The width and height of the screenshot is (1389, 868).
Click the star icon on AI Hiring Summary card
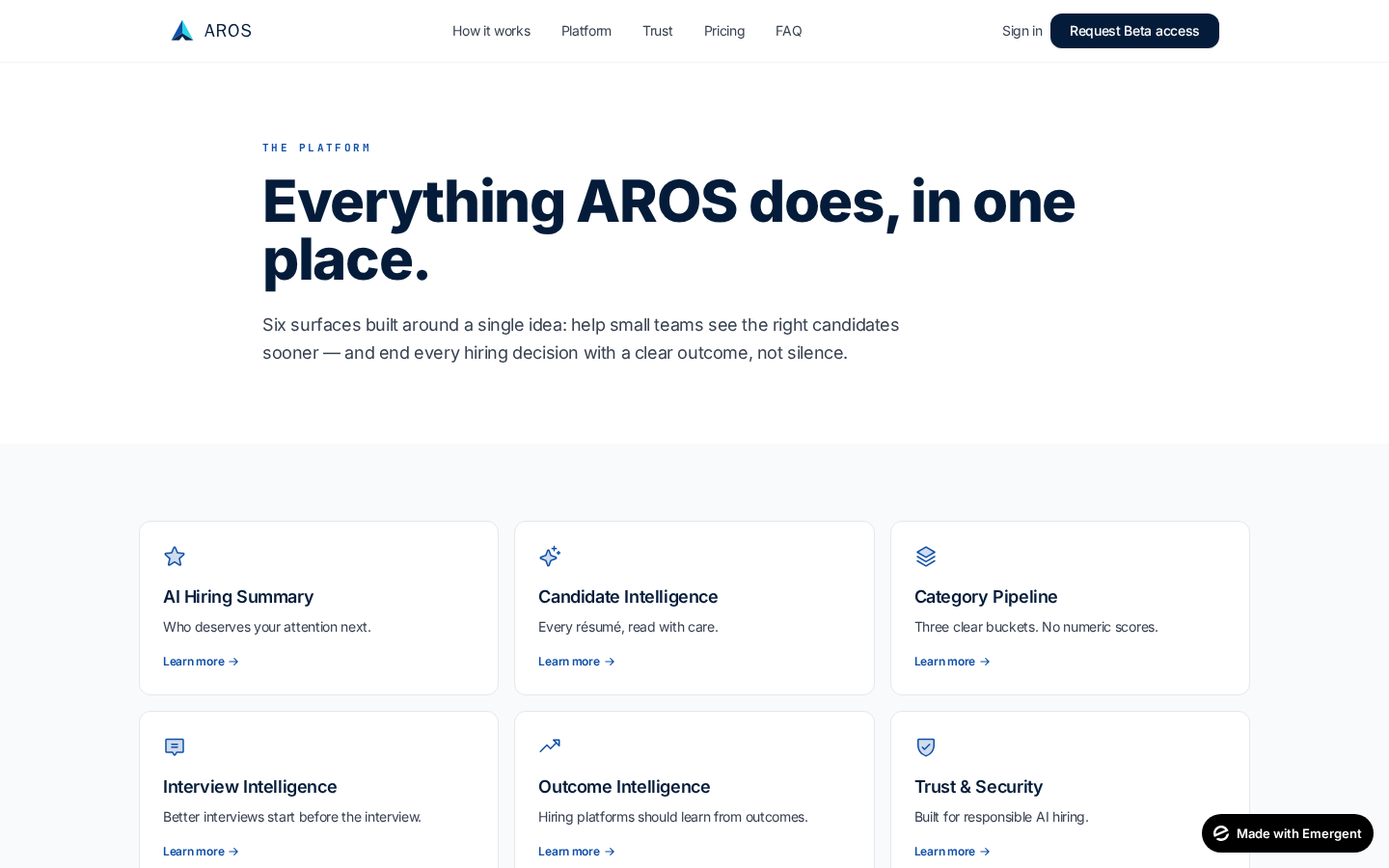pos(175,556)
